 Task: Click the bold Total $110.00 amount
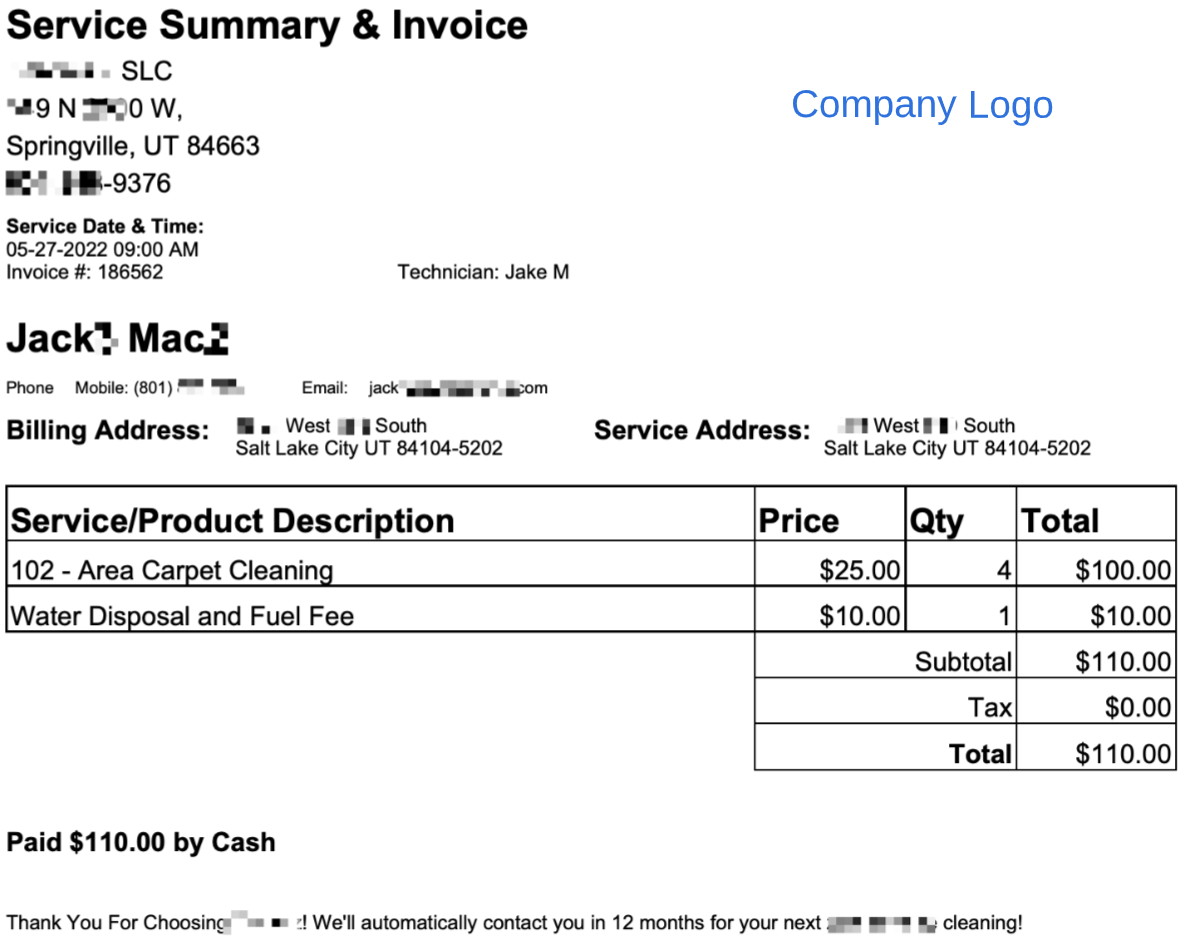tap(1123, 754)
